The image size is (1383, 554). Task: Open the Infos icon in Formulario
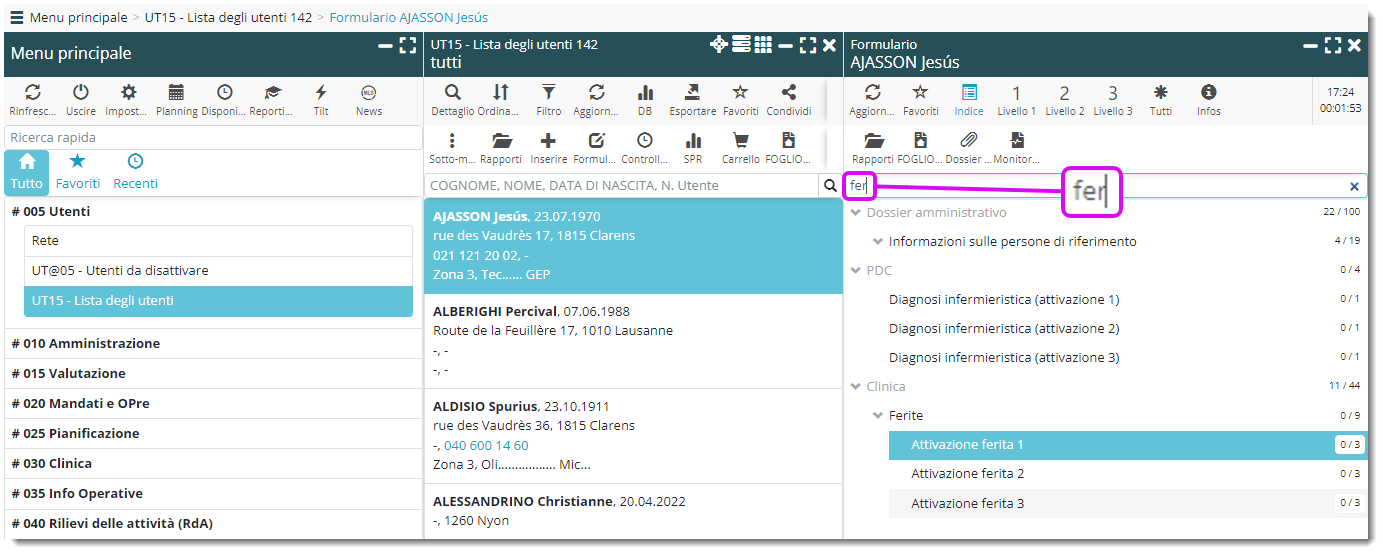(1208, 93)
